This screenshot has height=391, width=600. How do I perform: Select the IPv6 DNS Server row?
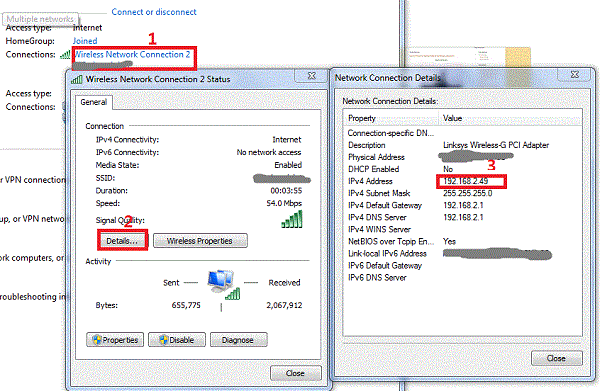click(462, 278)
